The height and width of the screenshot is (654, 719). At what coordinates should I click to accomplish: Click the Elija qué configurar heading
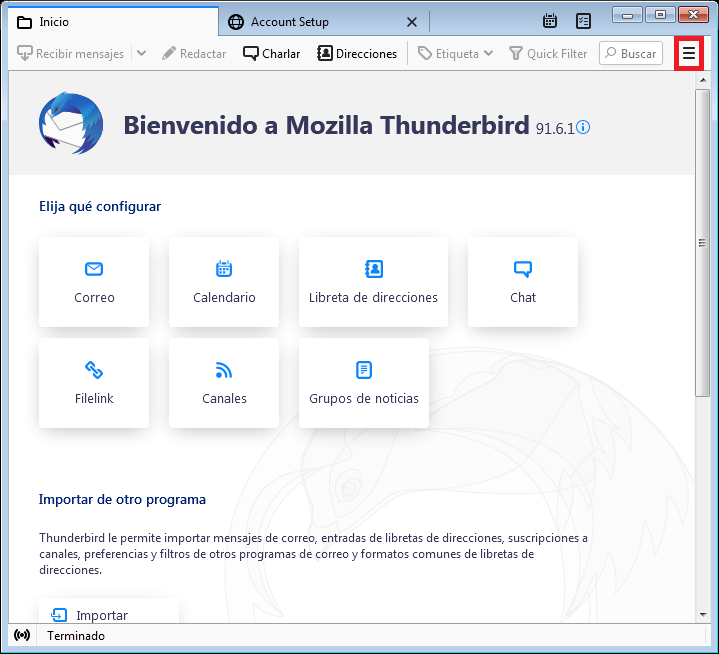[100, 206]
